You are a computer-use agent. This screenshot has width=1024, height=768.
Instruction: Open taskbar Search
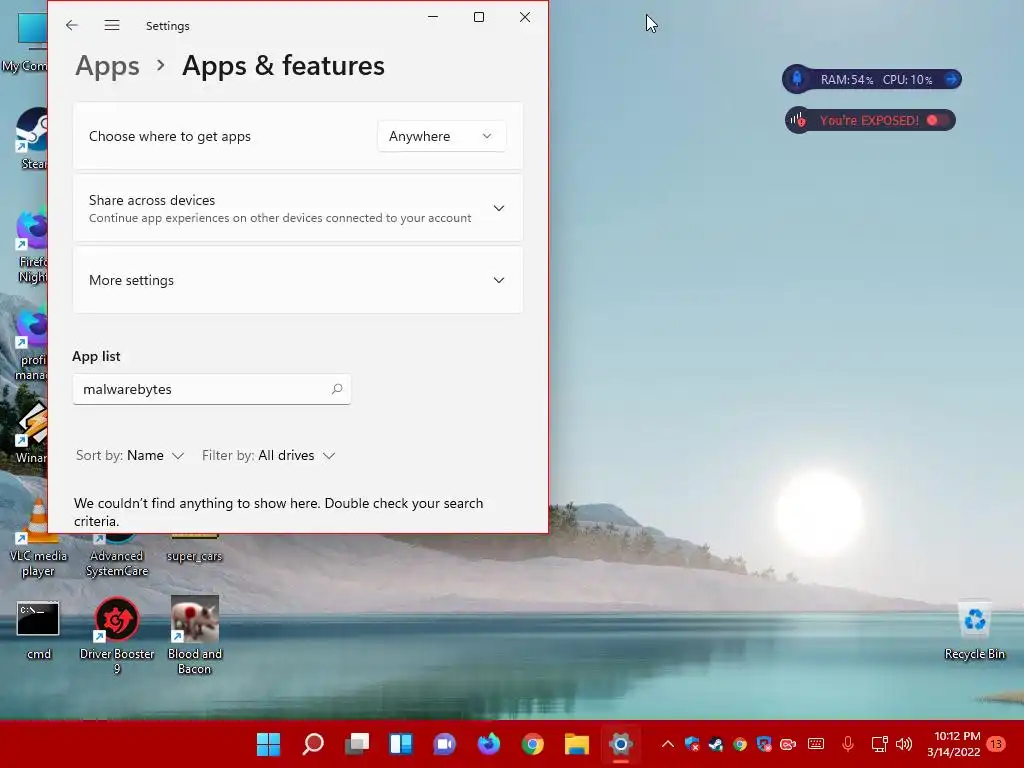313,744
